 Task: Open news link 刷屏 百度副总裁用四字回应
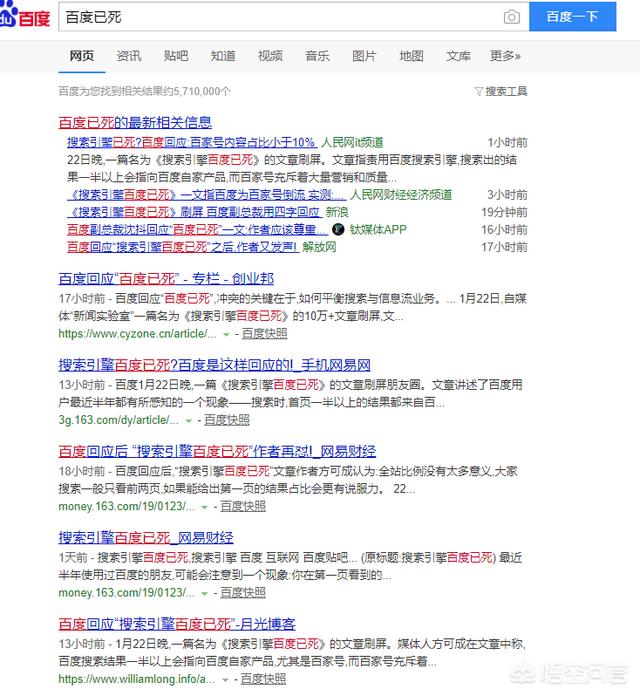click(194, 212)
